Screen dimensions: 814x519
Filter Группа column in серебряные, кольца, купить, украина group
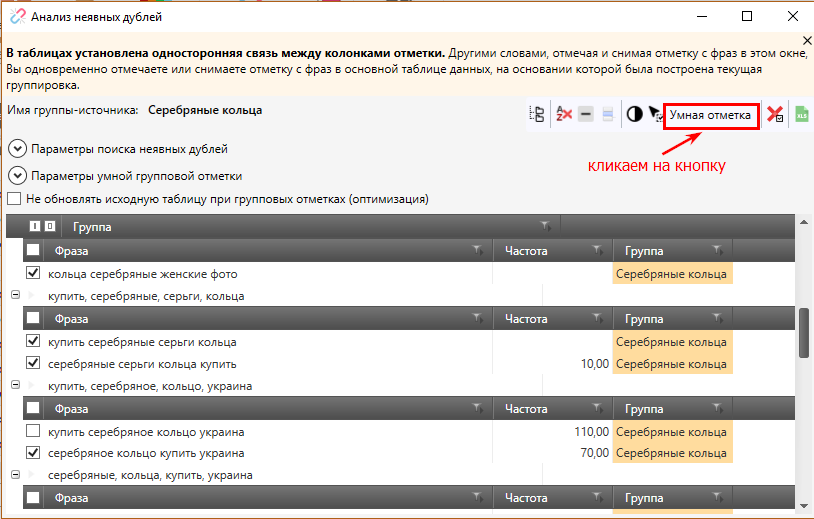point(718,498)
